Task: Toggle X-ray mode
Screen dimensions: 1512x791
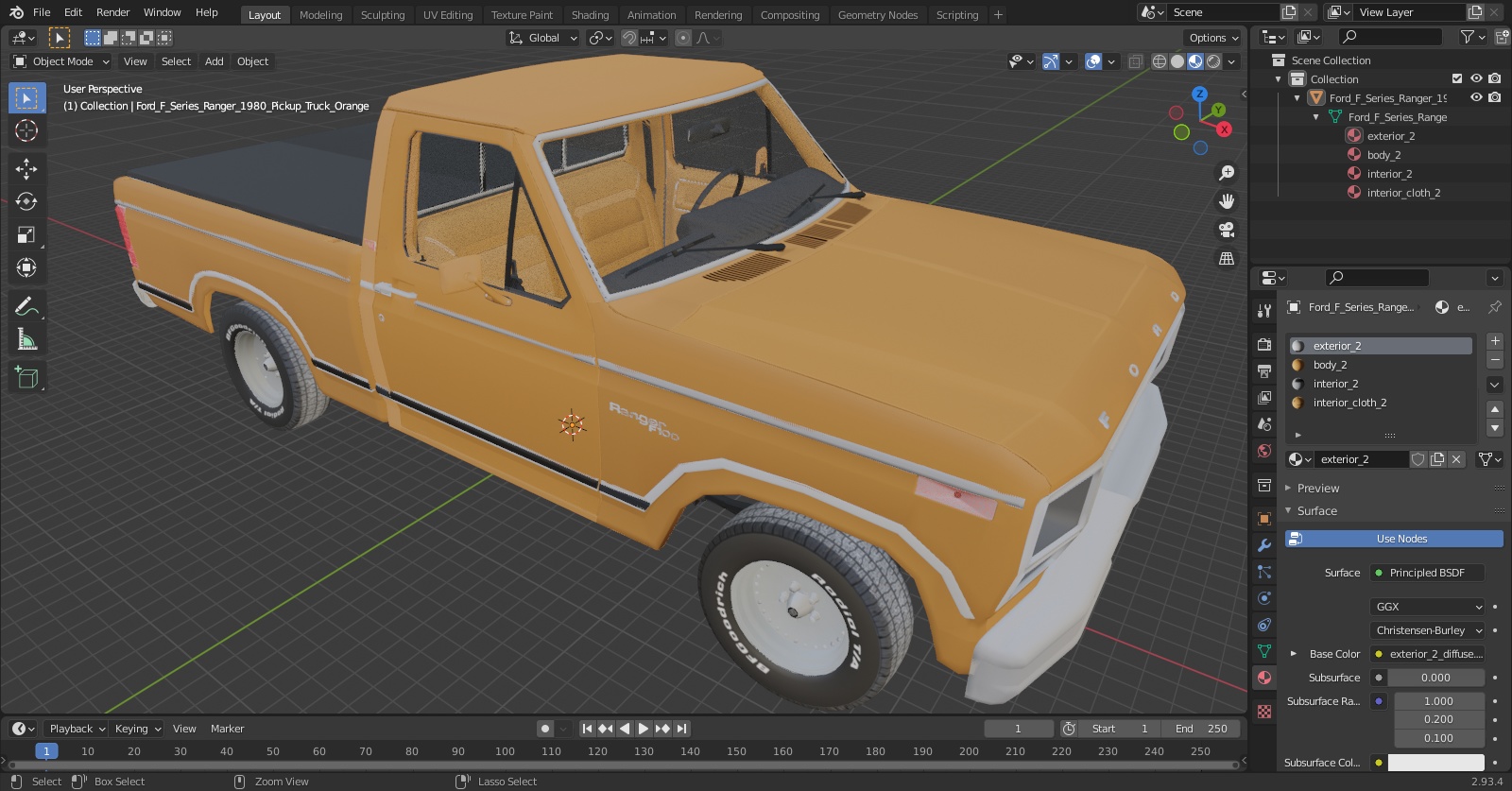Action: pos(1136,61)
